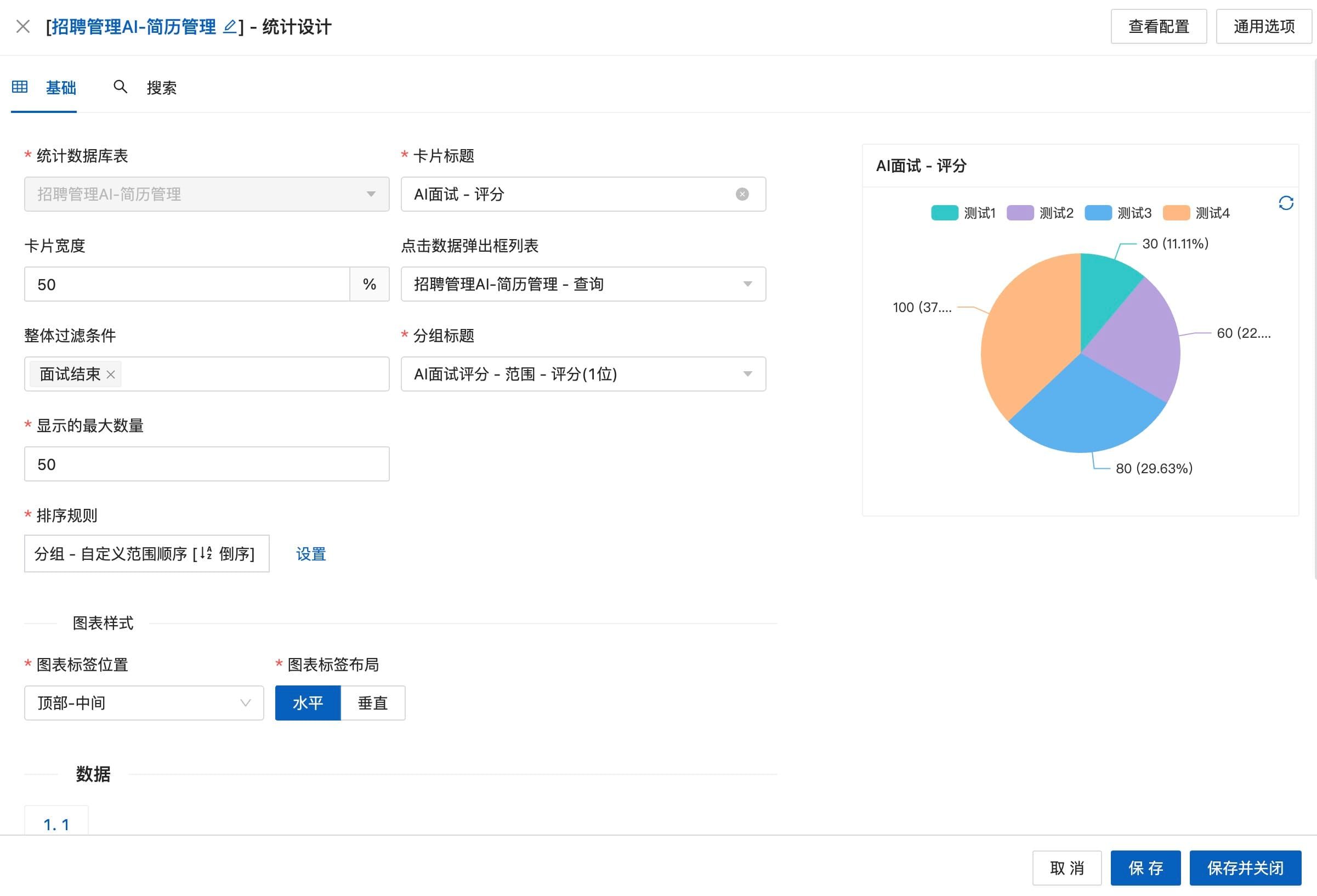Open the 统计数据库表 dropdown
The image size is (1317, 896).
pyautogui.click(x=207, y=194)
